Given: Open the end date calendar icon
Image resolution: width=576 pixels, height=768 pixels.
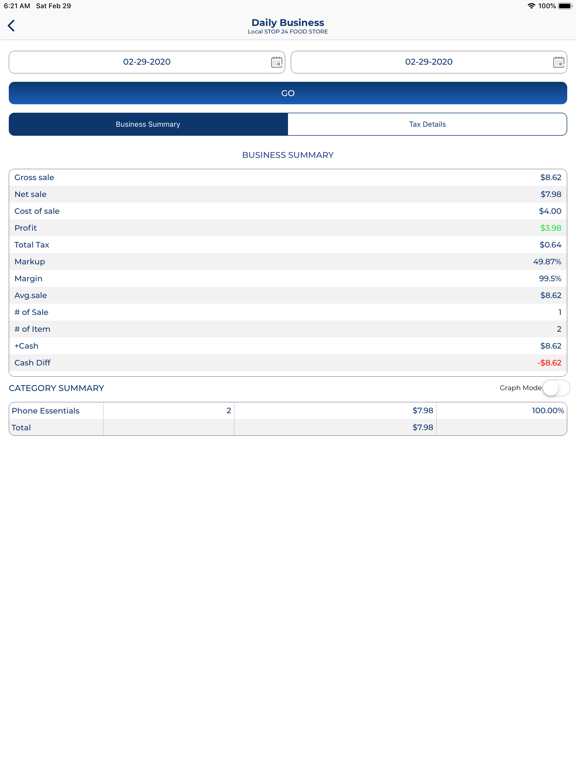Looking at the screenshot, I should 558,62.
